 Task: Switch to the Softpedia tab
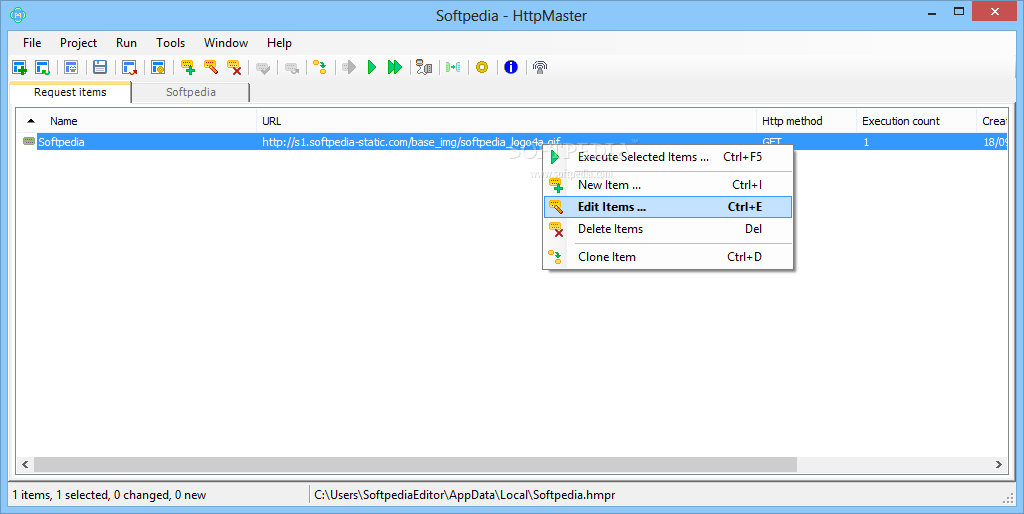click(191, 92)
